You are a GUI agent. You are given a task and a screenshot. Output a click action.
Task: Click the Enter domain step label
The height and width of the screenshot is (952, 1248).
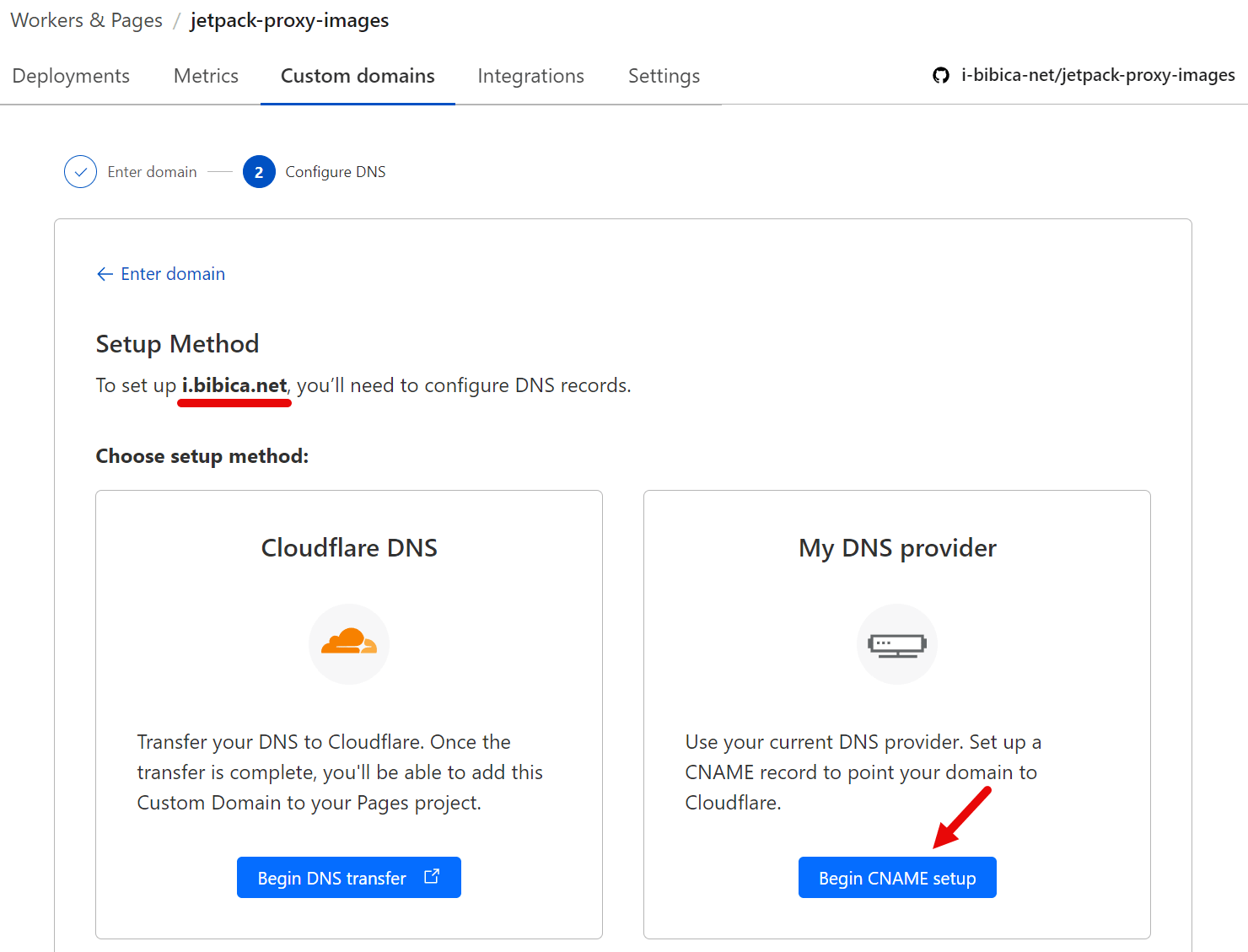(x=152, y=172)
